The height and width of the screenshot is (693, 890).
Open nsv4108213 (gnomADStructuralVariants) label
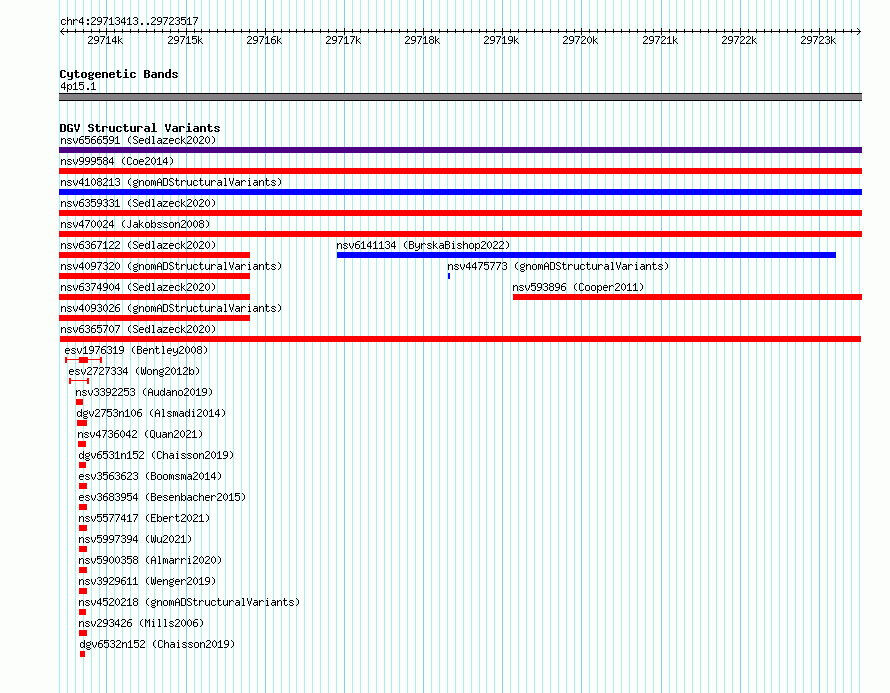coord(171,182)
